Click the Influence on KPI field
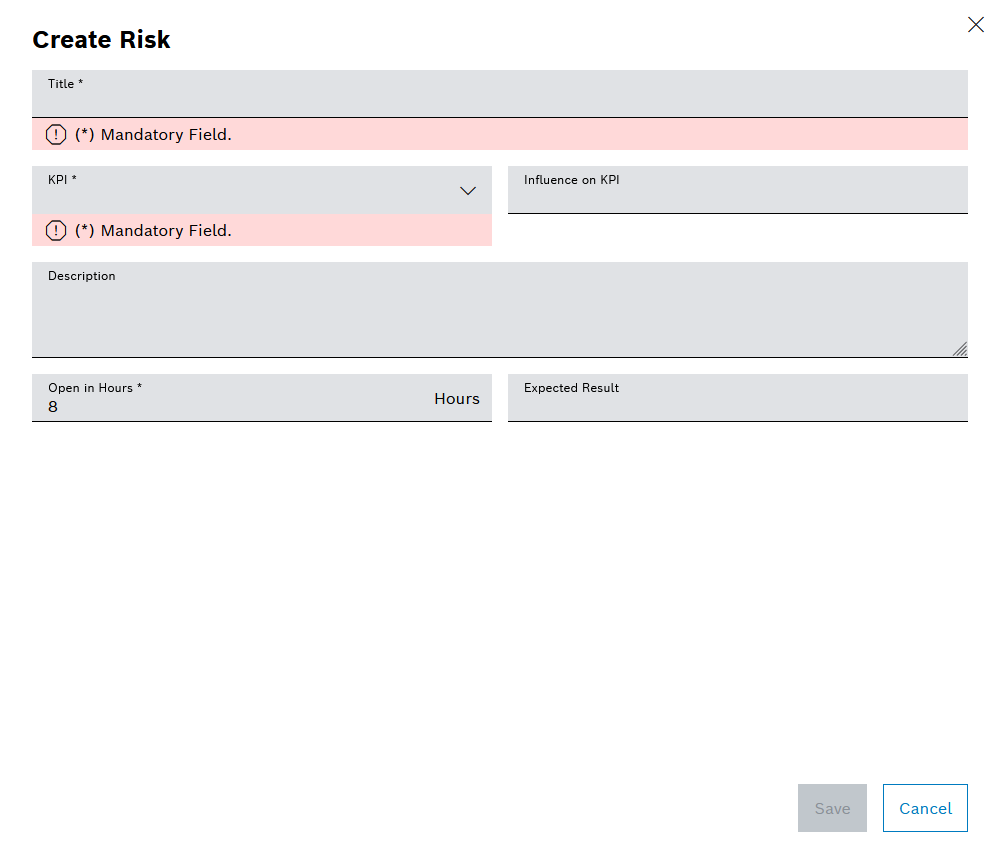Viewport: 1000px width, 864px height. 737,195
